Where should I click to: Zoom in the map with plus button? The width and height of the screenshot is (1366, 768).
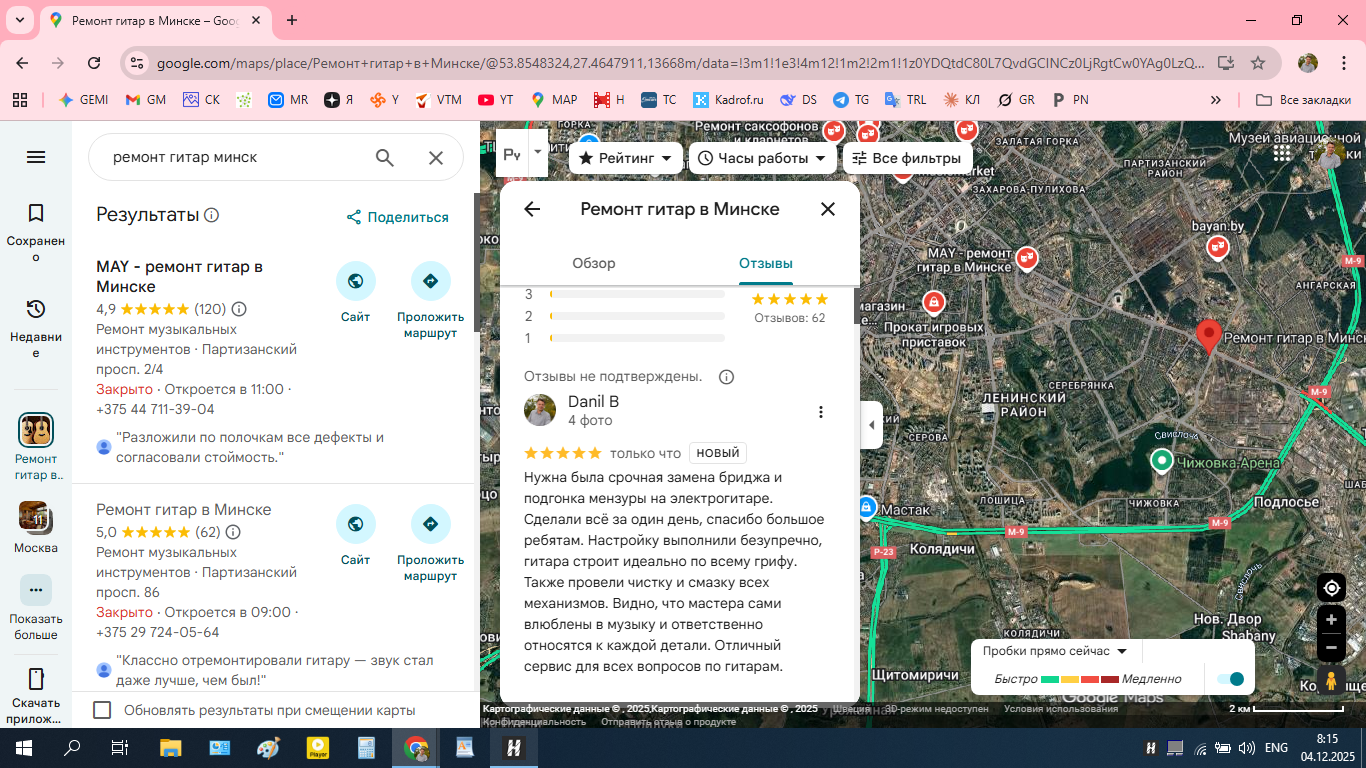tap(1330, 620)
